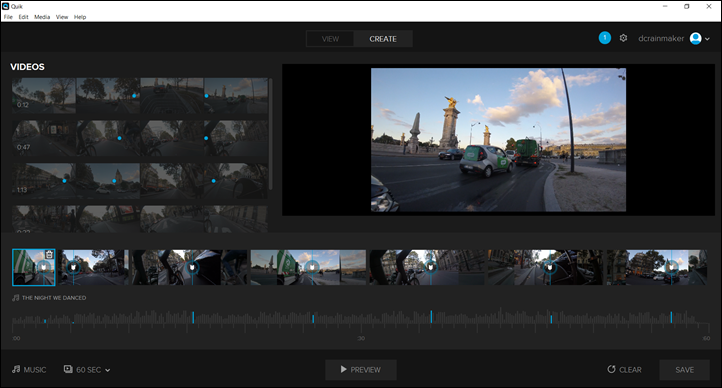
Task: Open the Help menu
Action: [x=80, y=17]
